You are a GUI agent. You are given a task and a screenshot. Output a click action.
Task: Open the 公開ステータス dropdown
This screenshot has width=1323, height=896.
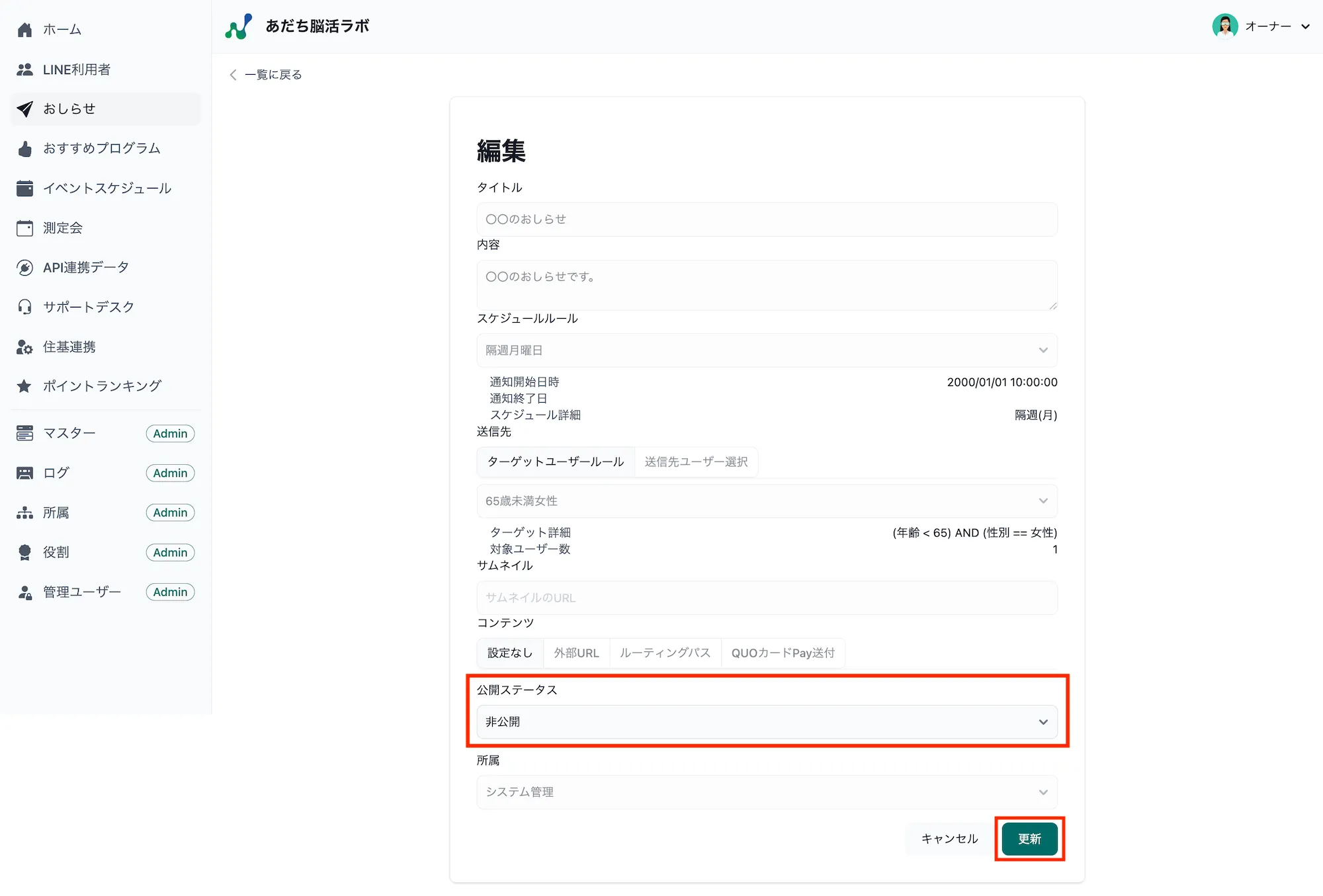pos(766,721)
